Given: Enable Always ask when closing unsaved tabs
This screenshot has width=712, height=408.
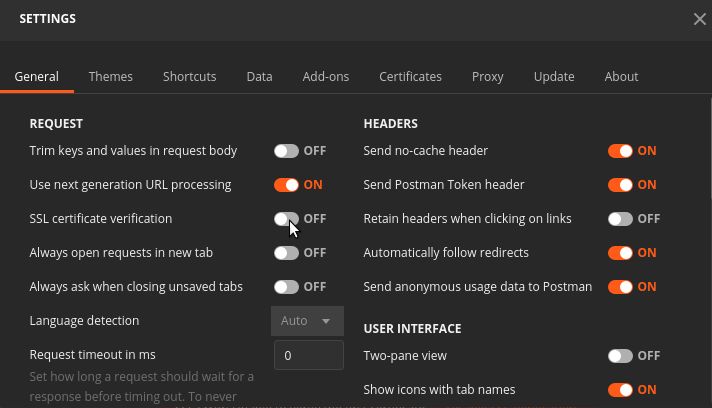Looking at the screenshot, I should point(287,287).
